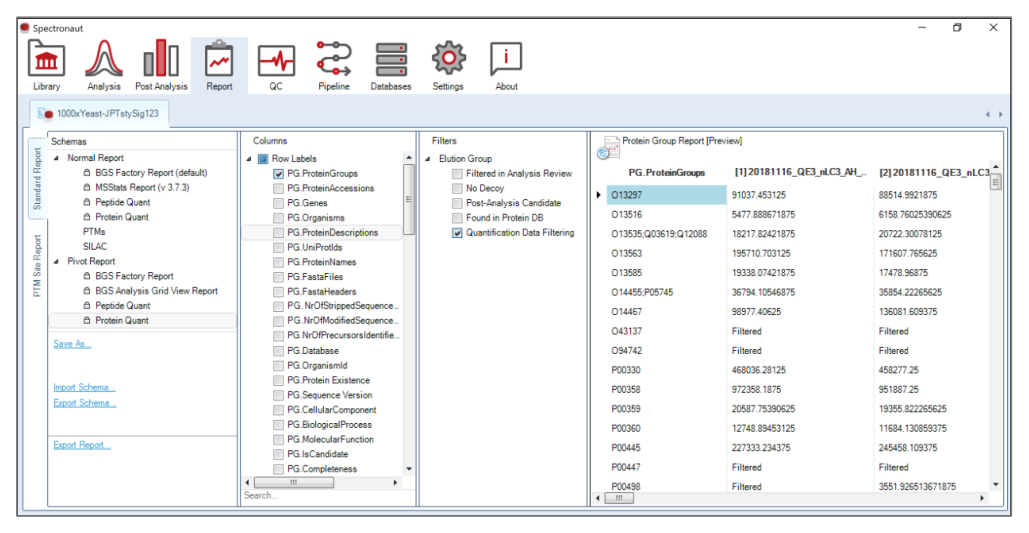Click lock icon beside BGS Factory Report (default)
Screen dimensions: 1029x533
pos(87,173)
